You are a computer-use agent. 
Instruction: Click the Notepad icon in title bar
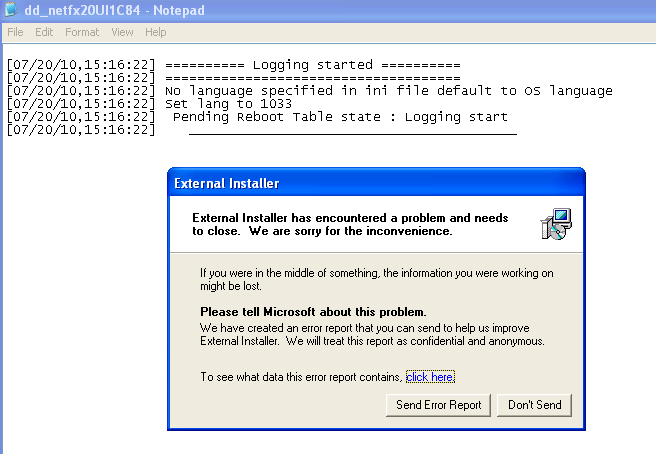click(x=11, y=10)
